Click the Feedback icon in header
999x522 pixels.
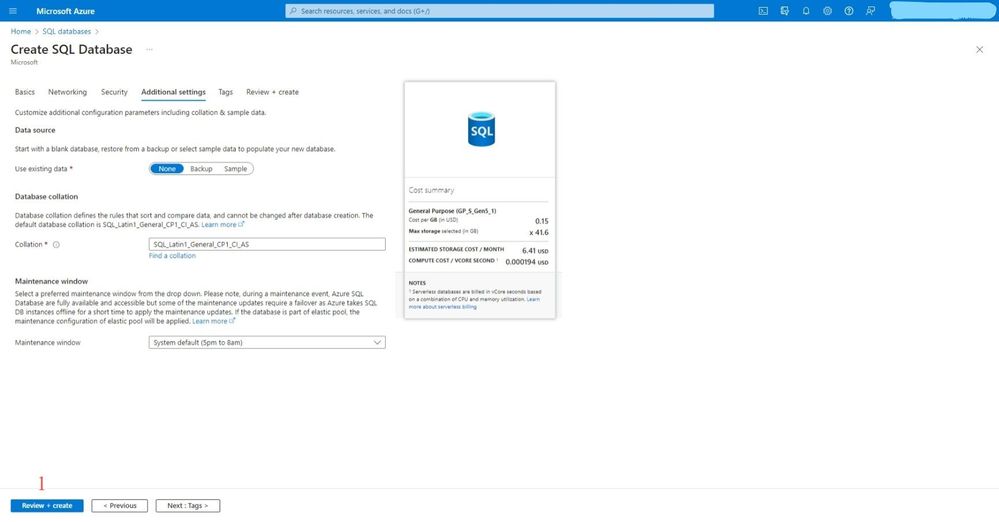pyautogui.click(x=870, y=11)
